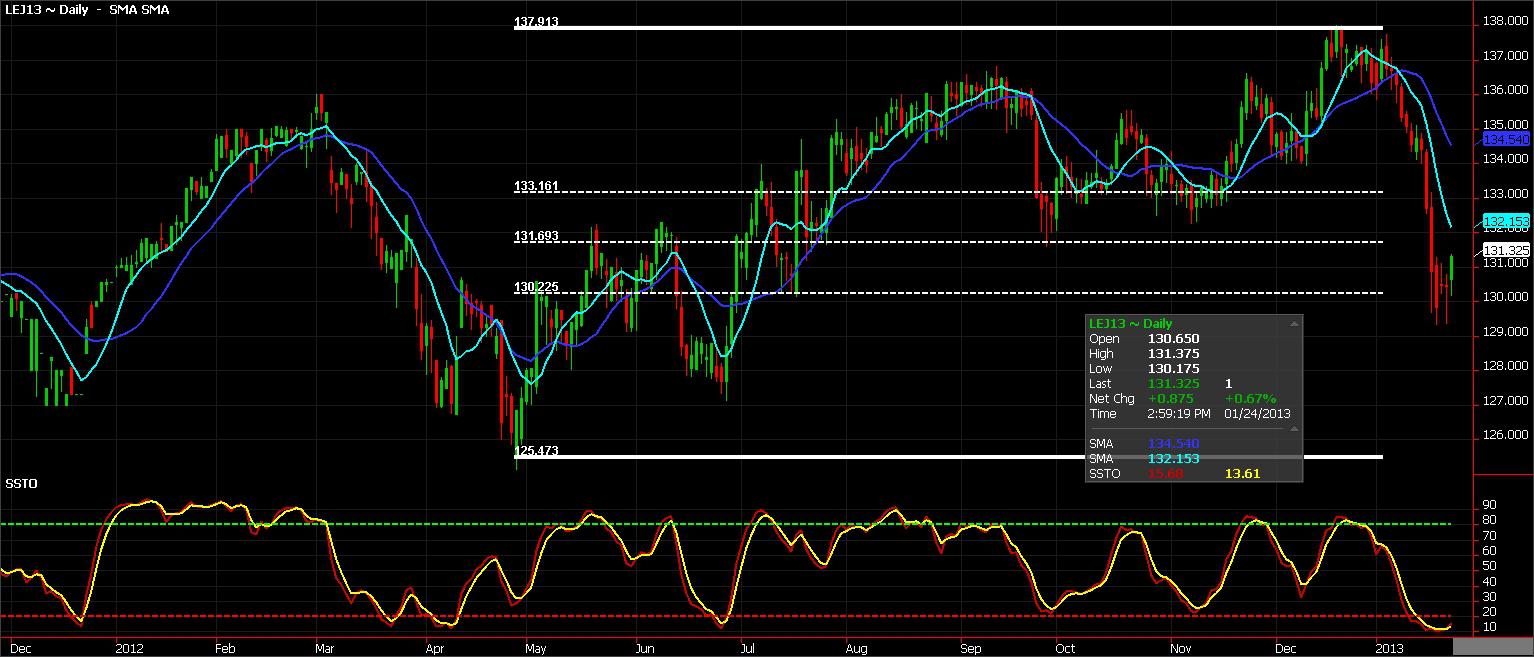Image resolution: width=1534 pixels, height=657 pixels.
Task: Select the 125.473 support line label
Action: [538, 451]
